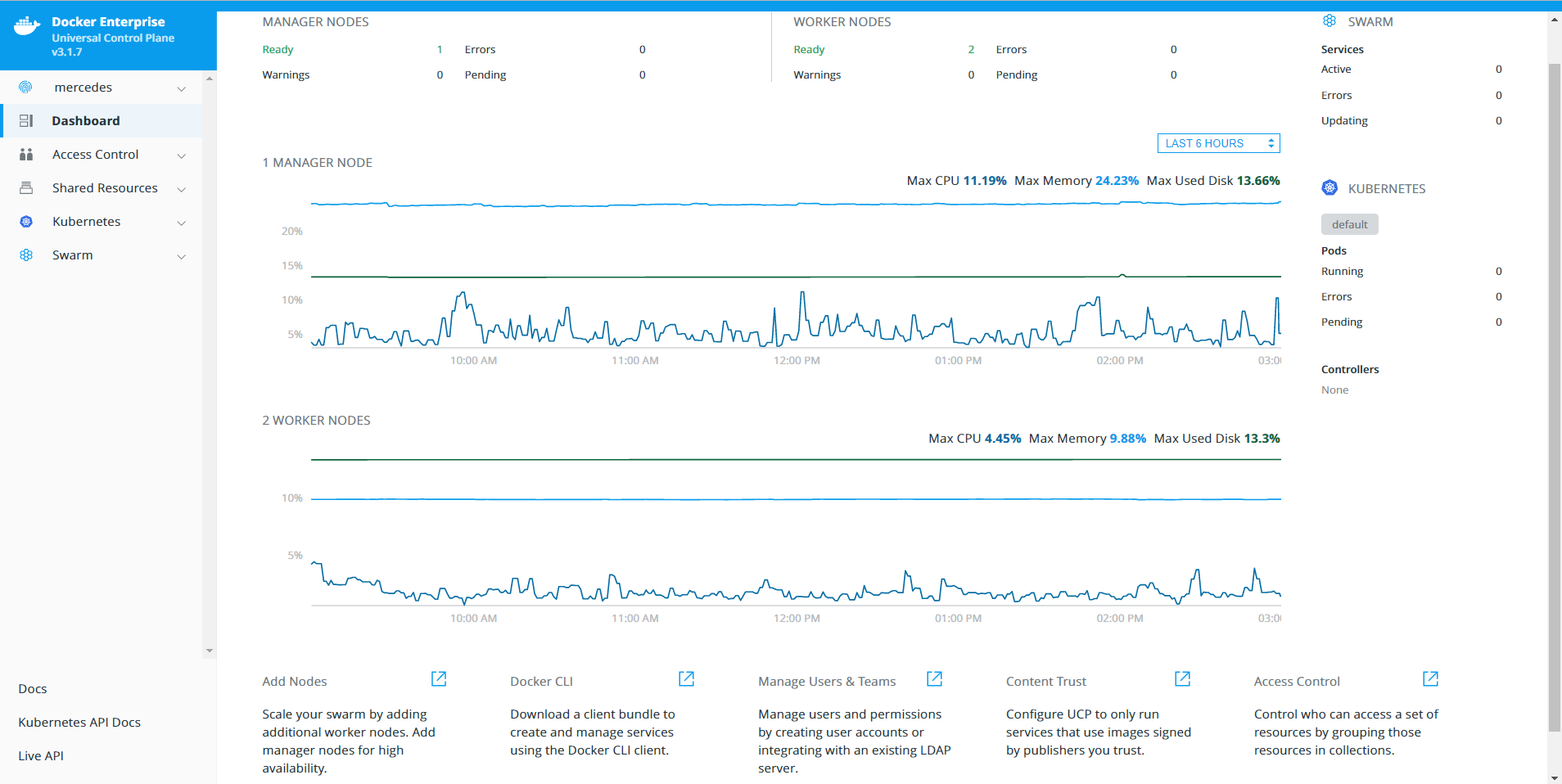This screenshot has height=784, width=1562.
Task: Click the worker nodes Ready status
Action: coord(809,50)
